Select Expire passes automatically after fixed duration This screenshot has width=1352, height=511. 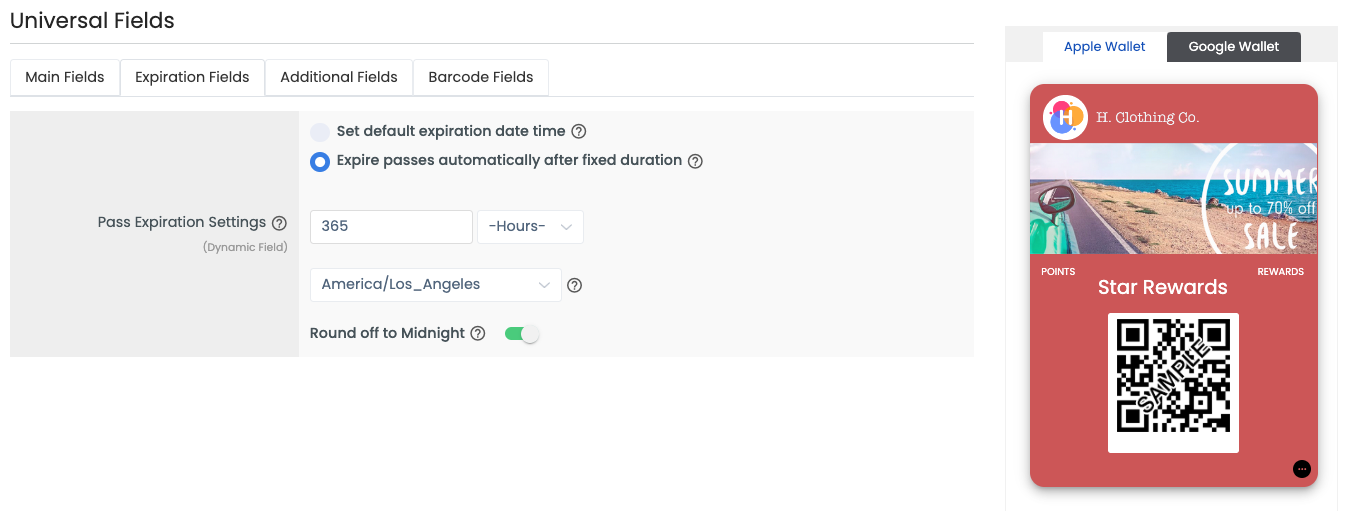tap(320, 161)
